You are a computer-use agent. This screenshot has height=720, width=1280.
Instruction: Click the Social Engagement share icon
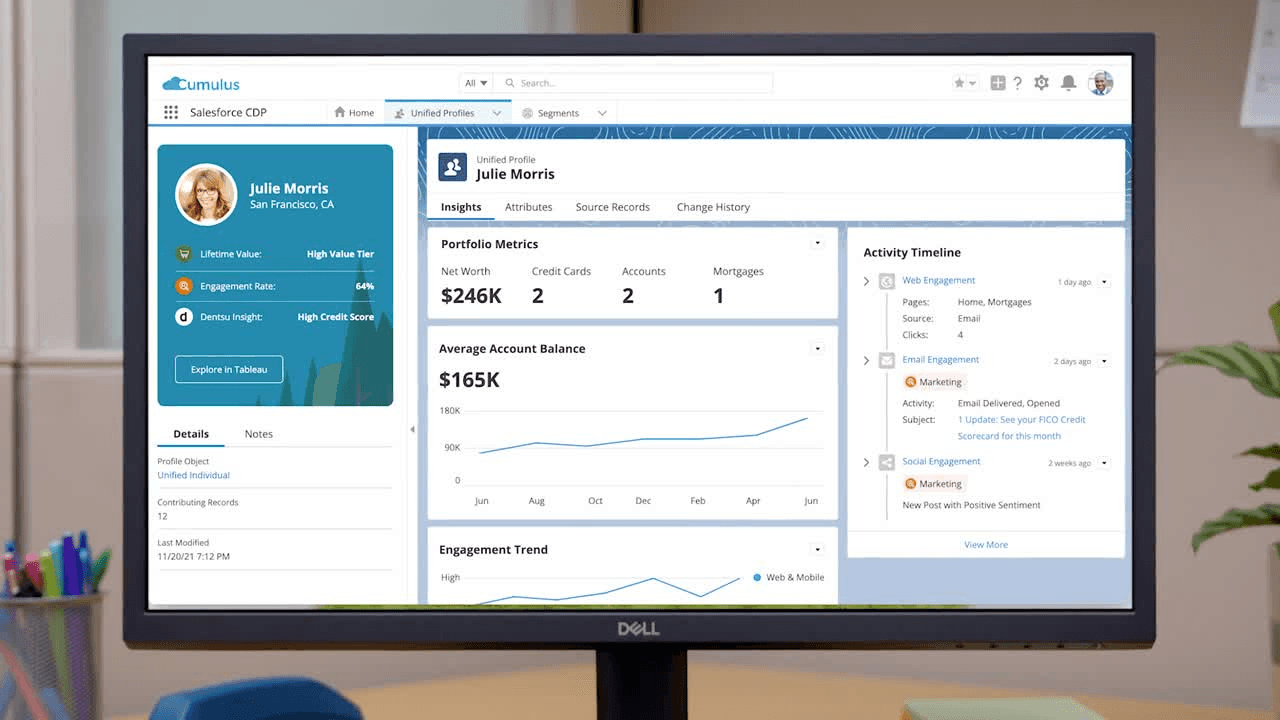pos(886,462)
